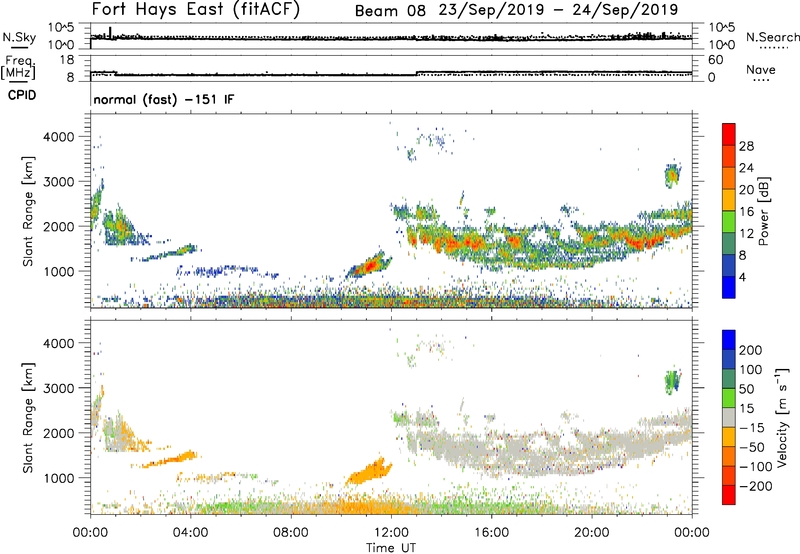Click the '-200' velocity colorbar label
The height and width of the screenshot is (554, 800).
pos(756,486)
